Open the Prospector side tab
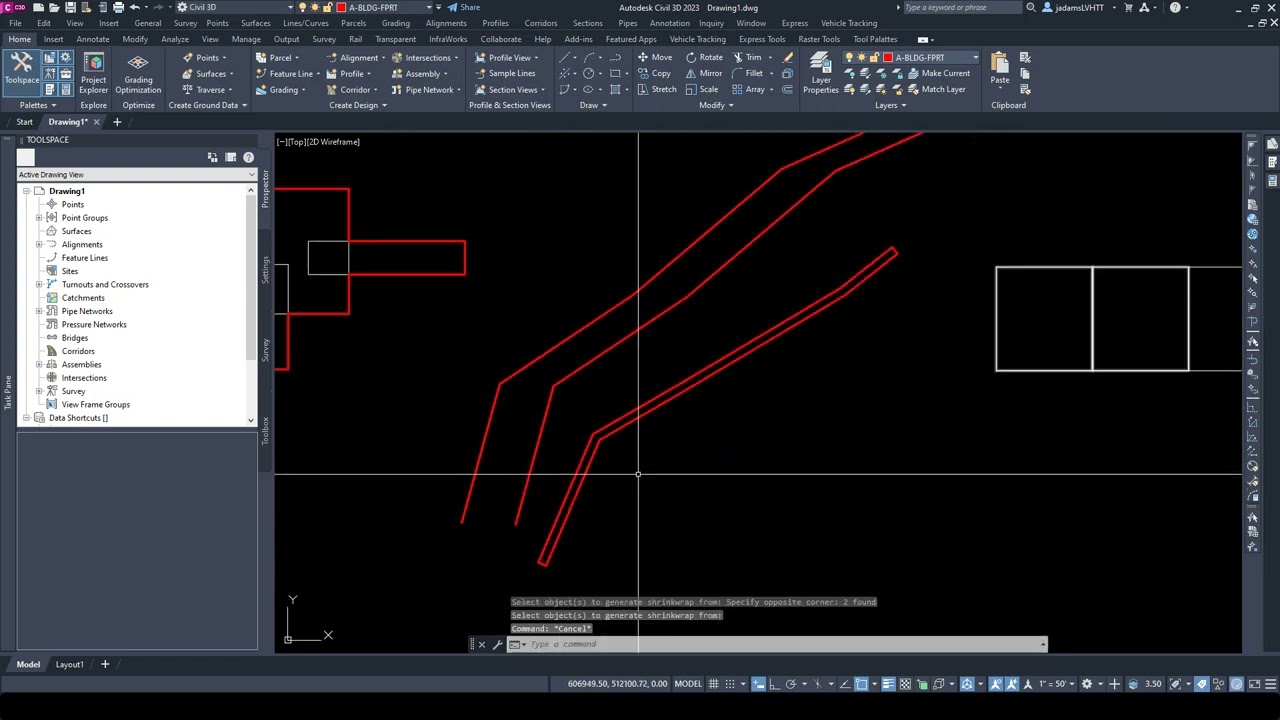Image resolution: width=1280 pixels, height=720 pixels. [266, 189]
